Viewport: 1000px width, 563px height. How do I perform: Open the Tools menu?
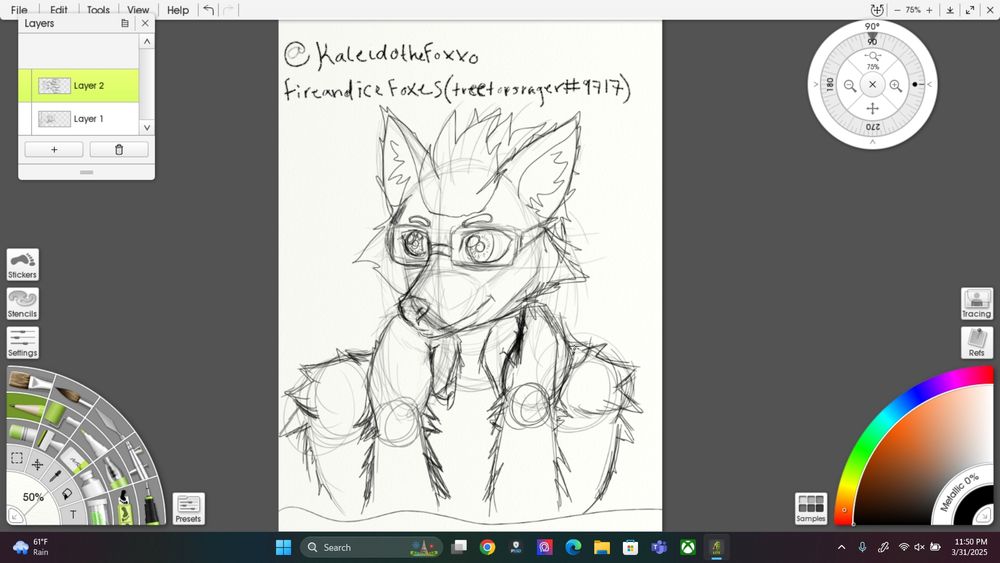click(x=98, y=10)
